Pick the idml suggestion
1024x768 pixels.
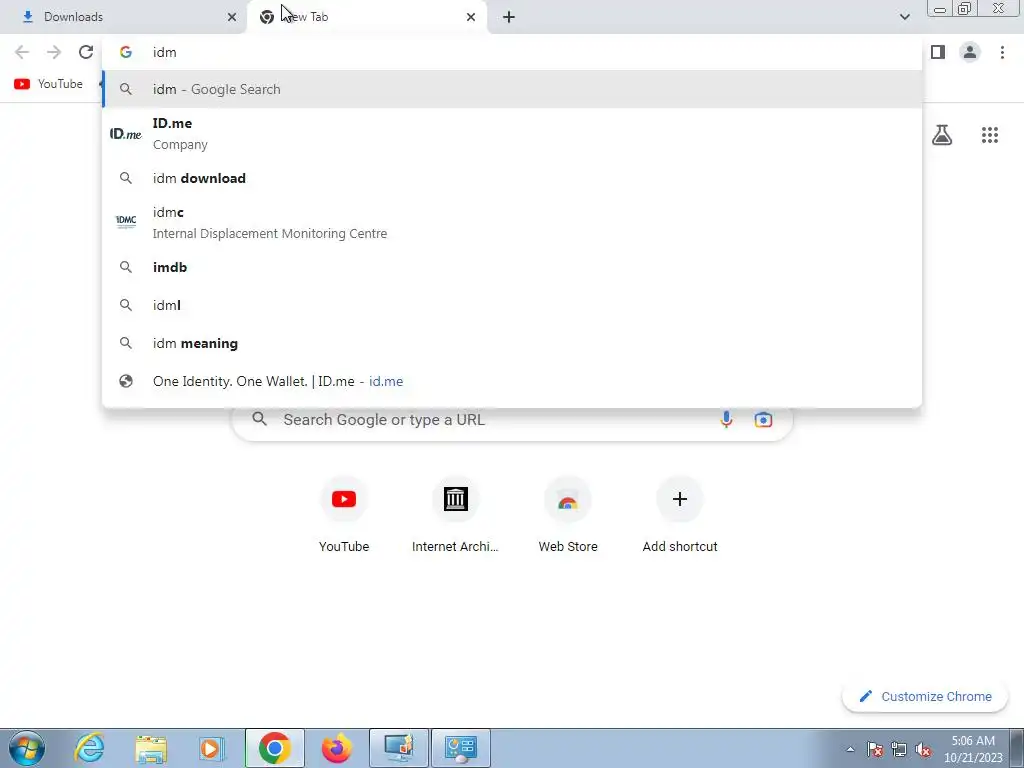click(x=512, y=305)
